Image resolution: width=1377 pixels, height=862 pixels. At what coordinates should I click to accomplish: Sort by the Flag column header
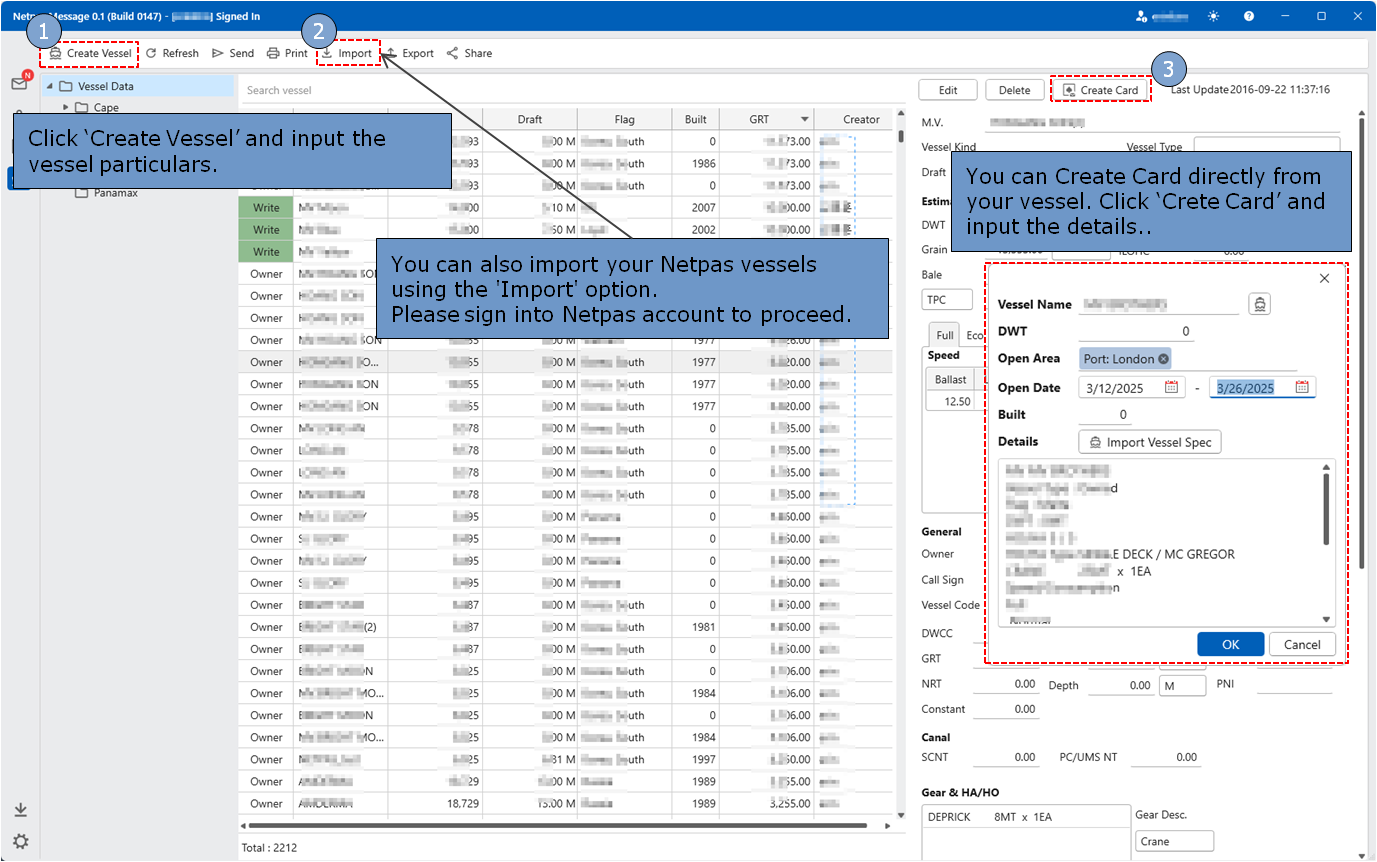pyautogui.click(x=625, y=119)
